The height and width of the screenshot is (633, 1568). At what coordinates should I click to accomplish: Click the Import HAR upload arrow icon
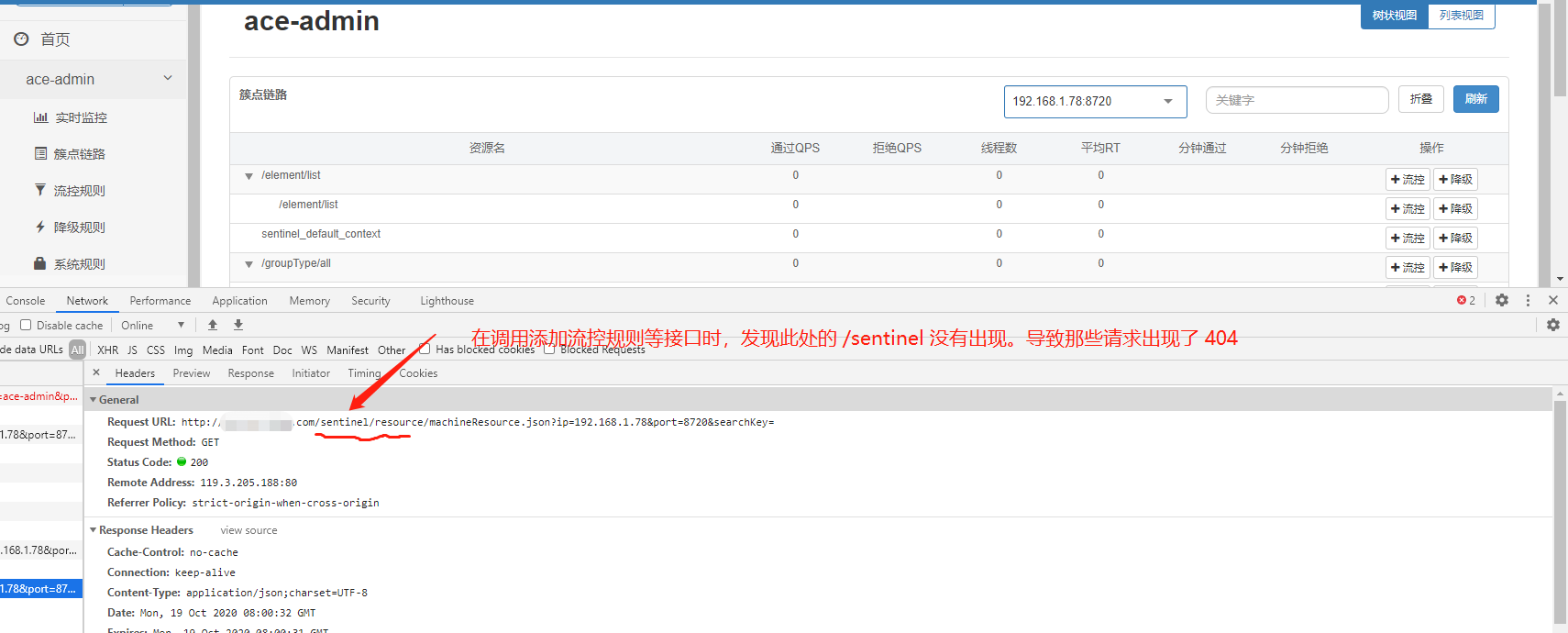[x=213, y=325]
